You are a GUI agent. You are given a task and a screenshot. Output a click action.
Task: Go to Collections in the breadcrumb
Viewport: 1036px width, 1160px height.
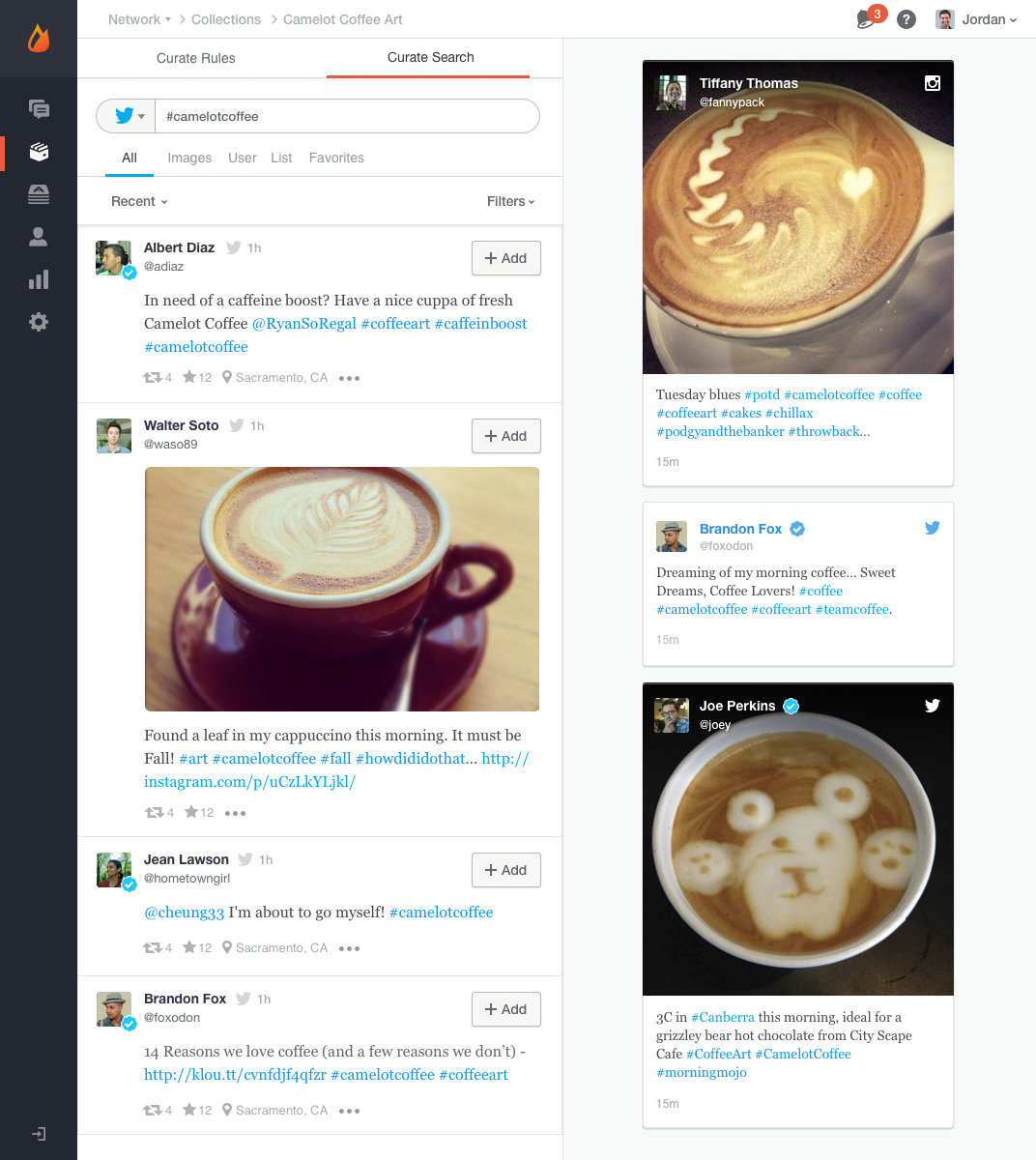pyautogui.click(x=226, y=19)
